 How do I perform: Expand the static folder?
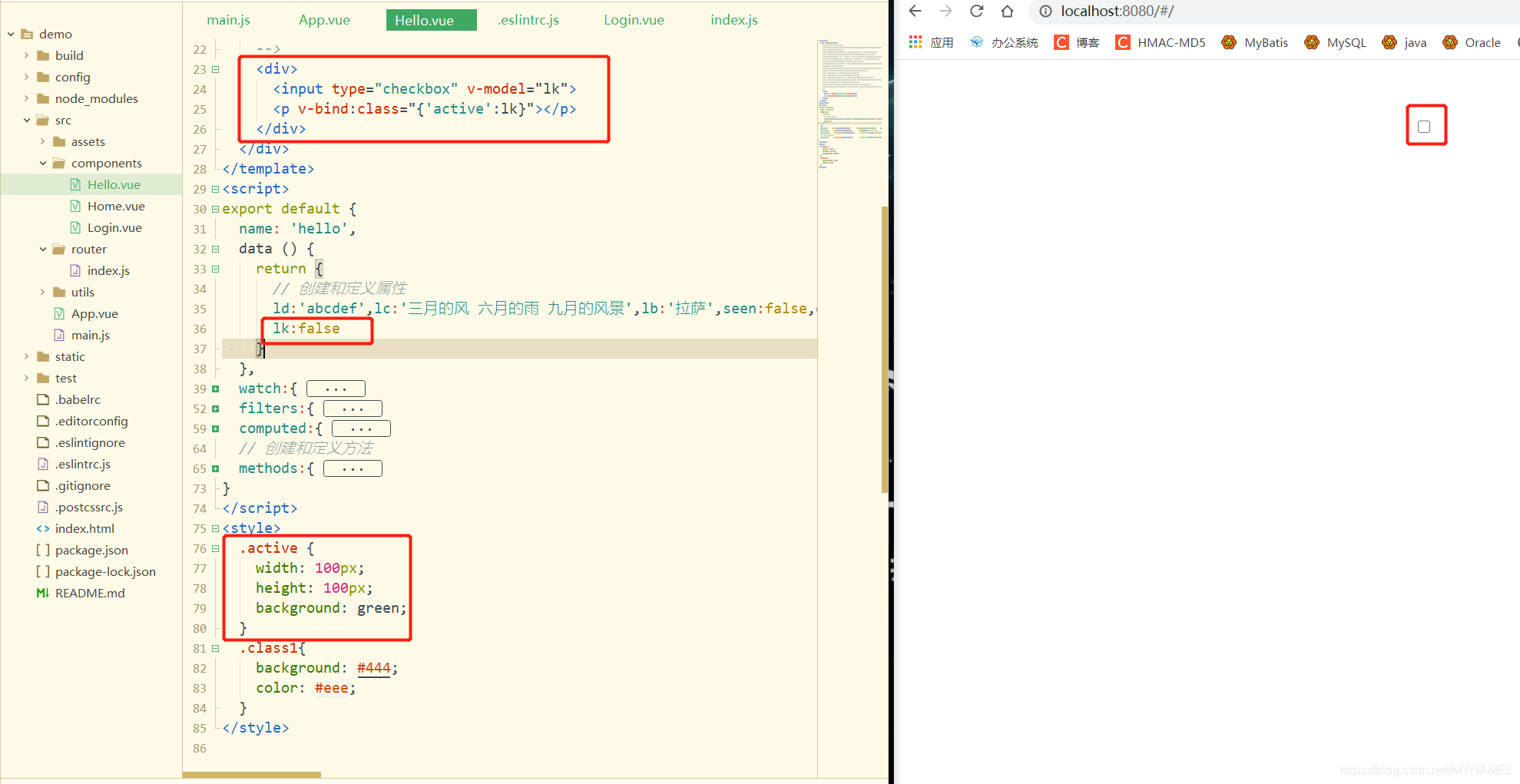[26, 356]
